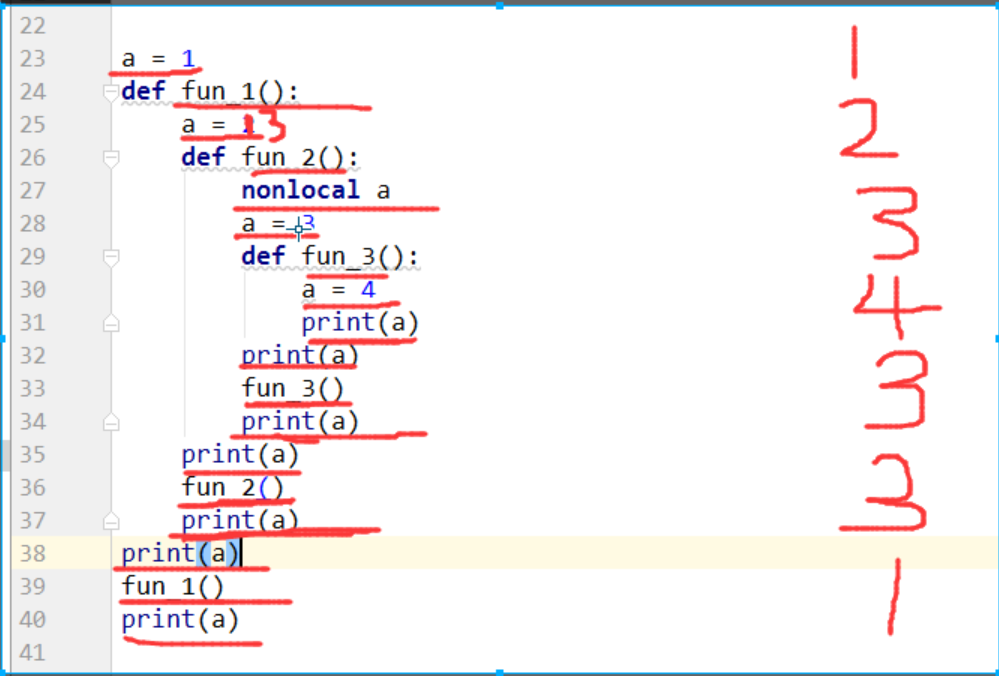This screenshot has width=999, height=676.
Task: Click line number 38 in the gutter
Action: click(x=32, y=554)
